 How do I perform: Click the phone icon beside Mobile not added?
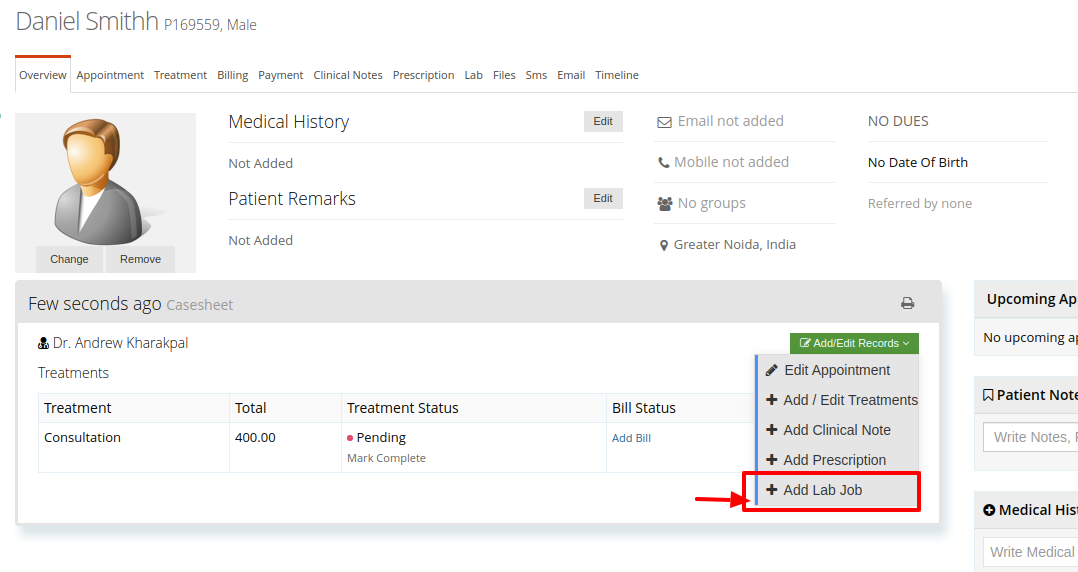pos(663,163)
